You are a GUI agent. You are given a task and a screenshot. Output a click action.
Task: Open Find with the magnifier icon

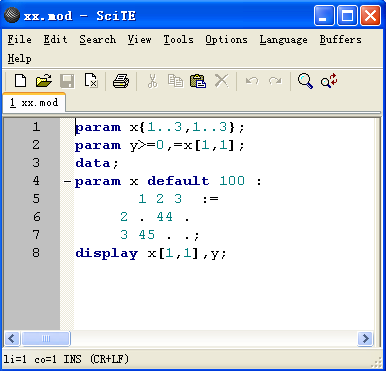(x=305, y=81)
